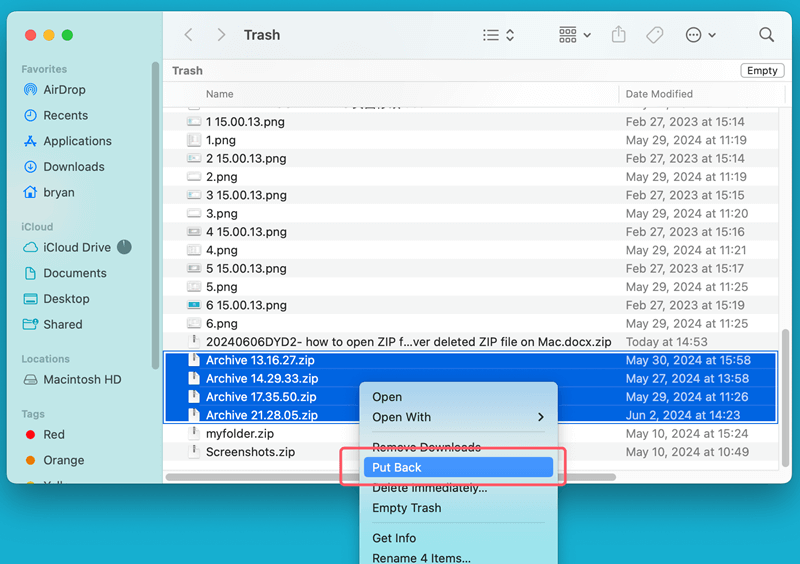
Task: Choose Open from the context menu
Action: pyautogui.click(x=387, y=397)
